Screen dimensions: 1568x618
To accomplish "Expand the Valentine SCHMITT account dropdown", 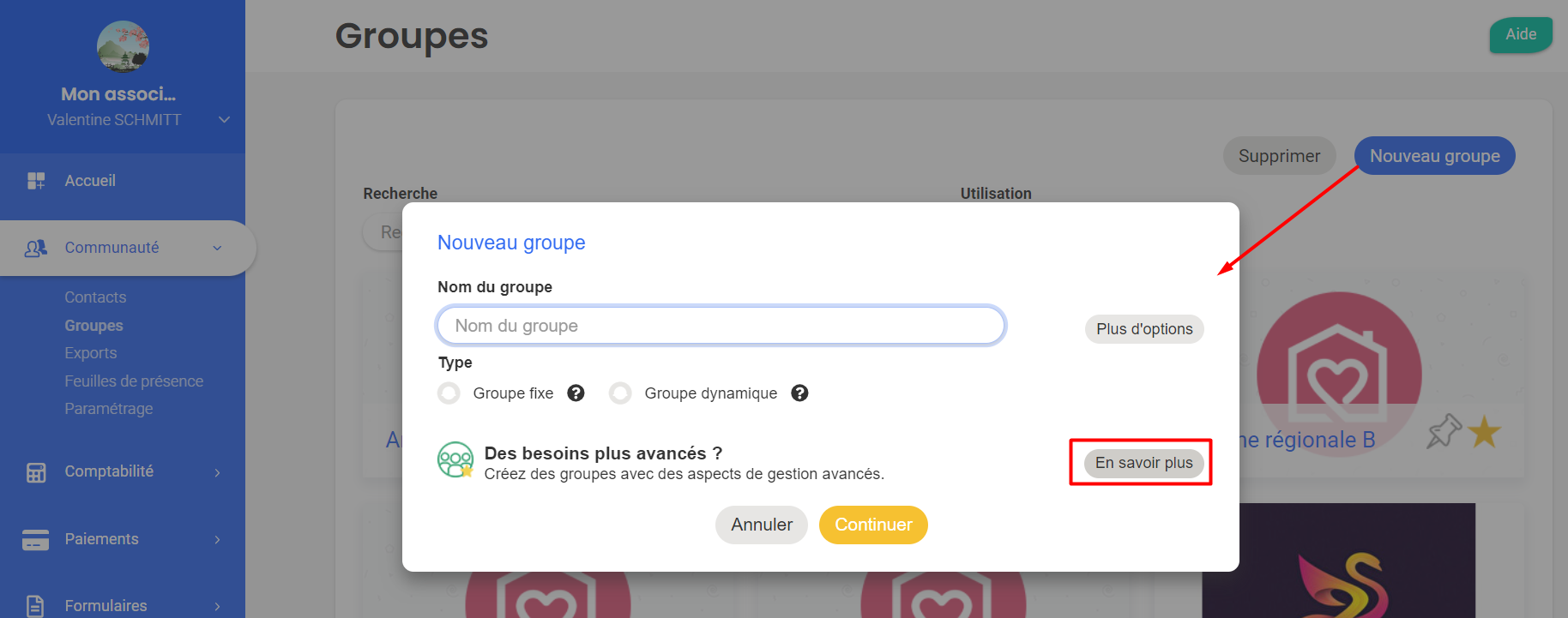I will 225,120.
